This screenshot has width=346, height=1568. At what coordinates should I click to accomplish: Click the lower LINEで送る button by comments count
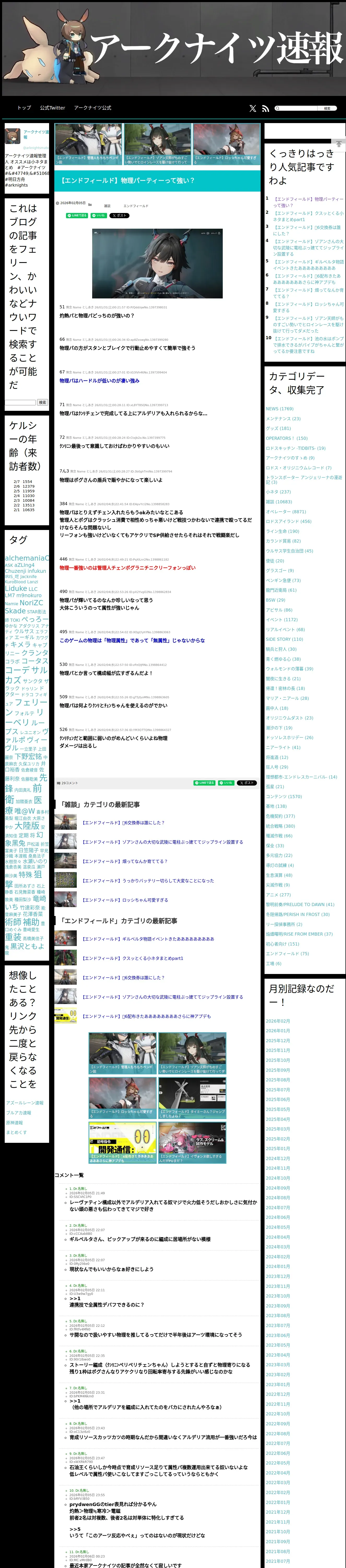coord(204,782)
